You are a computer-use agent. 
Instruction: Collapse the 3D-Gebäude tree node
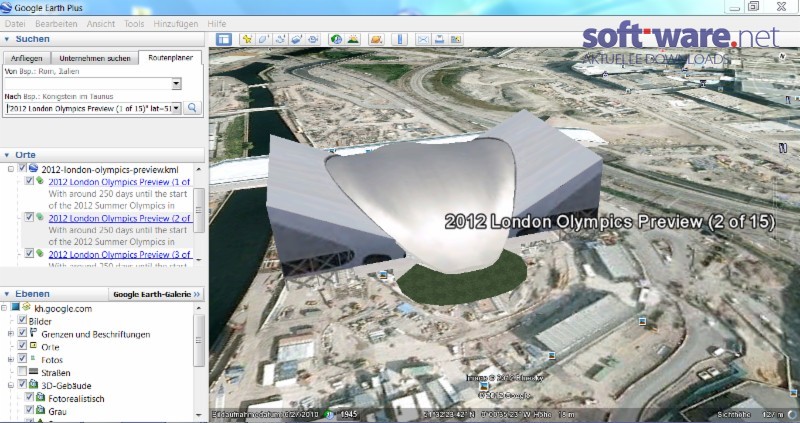click(x=11, y=385)
